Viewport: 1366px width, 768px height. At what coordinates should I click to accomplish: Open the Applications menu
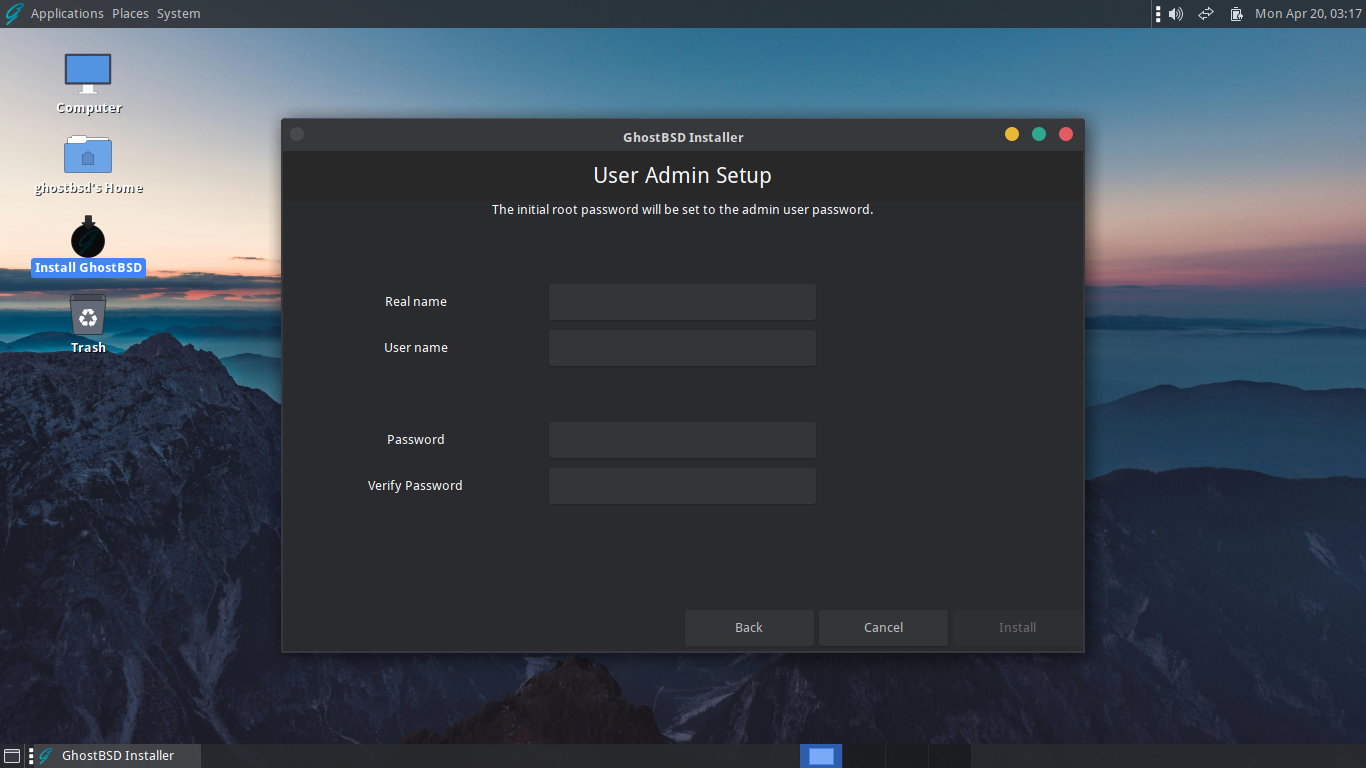67,14
